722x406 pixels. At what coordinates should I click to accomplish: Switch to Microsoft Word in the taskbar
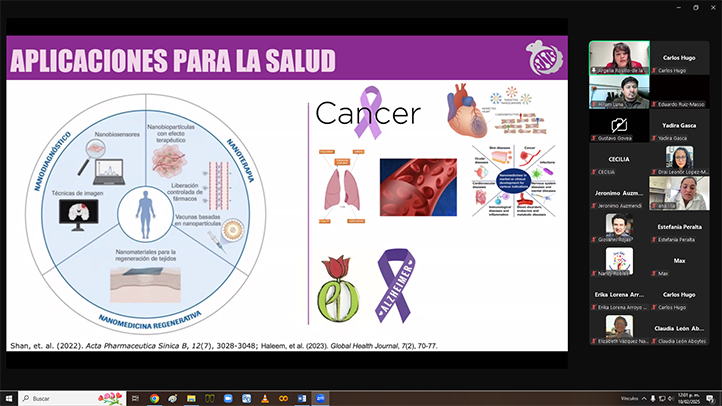click(x=302, y=399)
